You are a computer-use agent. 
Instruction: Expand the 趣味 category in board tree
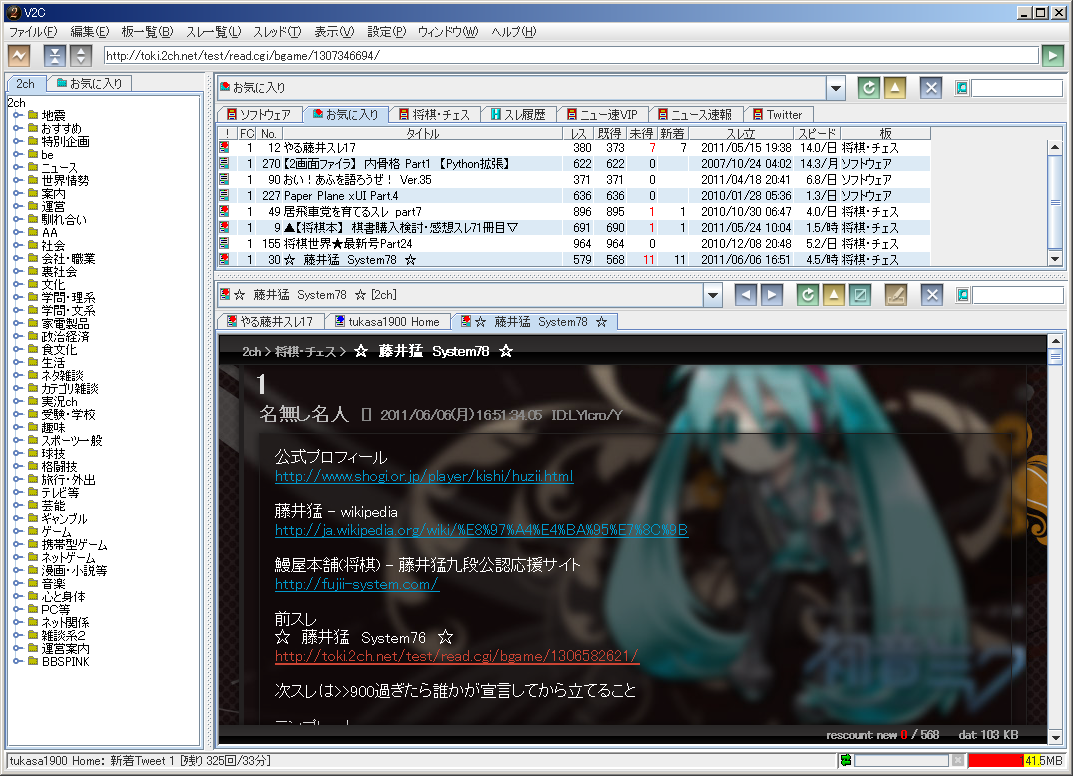18,428
